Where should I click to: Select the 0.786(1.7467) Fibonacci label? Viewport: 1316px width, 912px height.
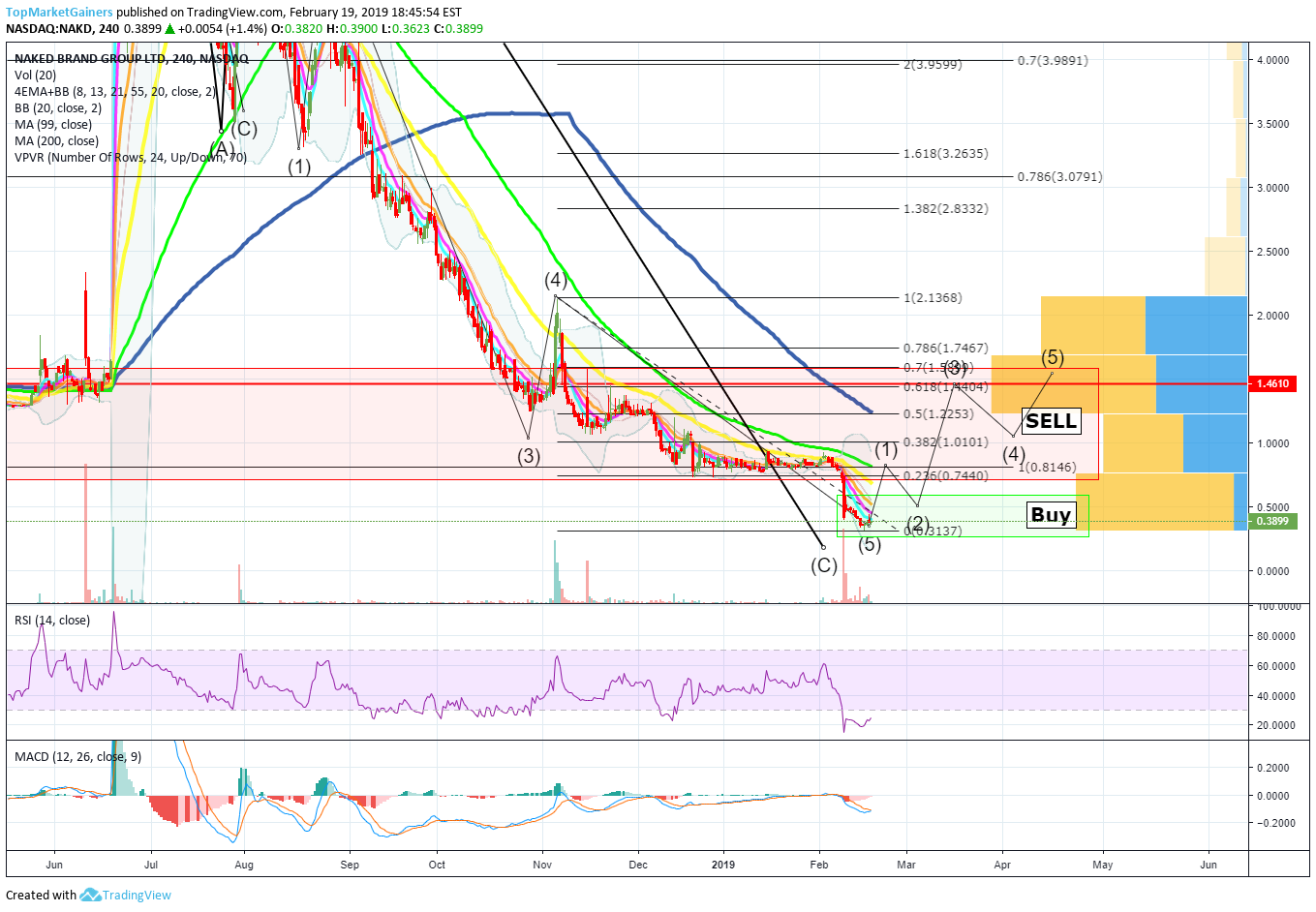click(x=946, y=348)
